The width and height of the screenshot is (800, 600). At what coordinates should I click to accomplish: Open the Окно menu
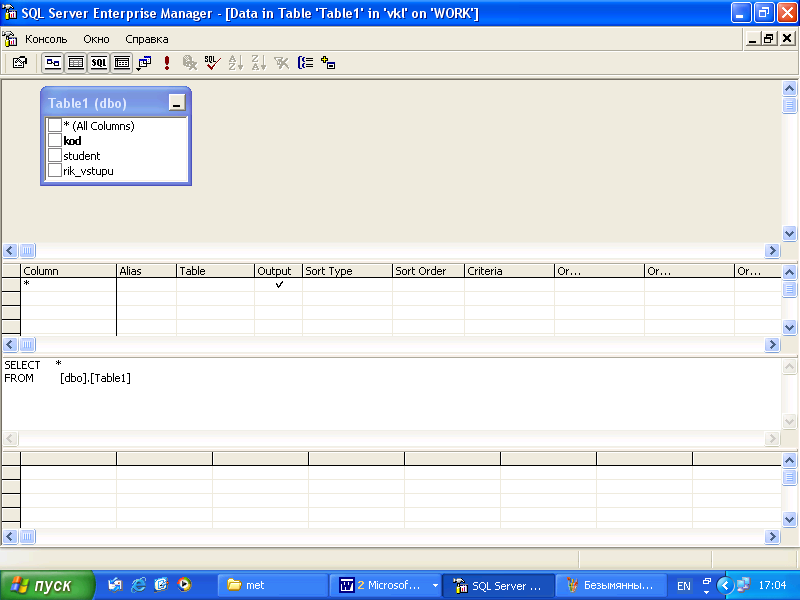click(96, 39)
